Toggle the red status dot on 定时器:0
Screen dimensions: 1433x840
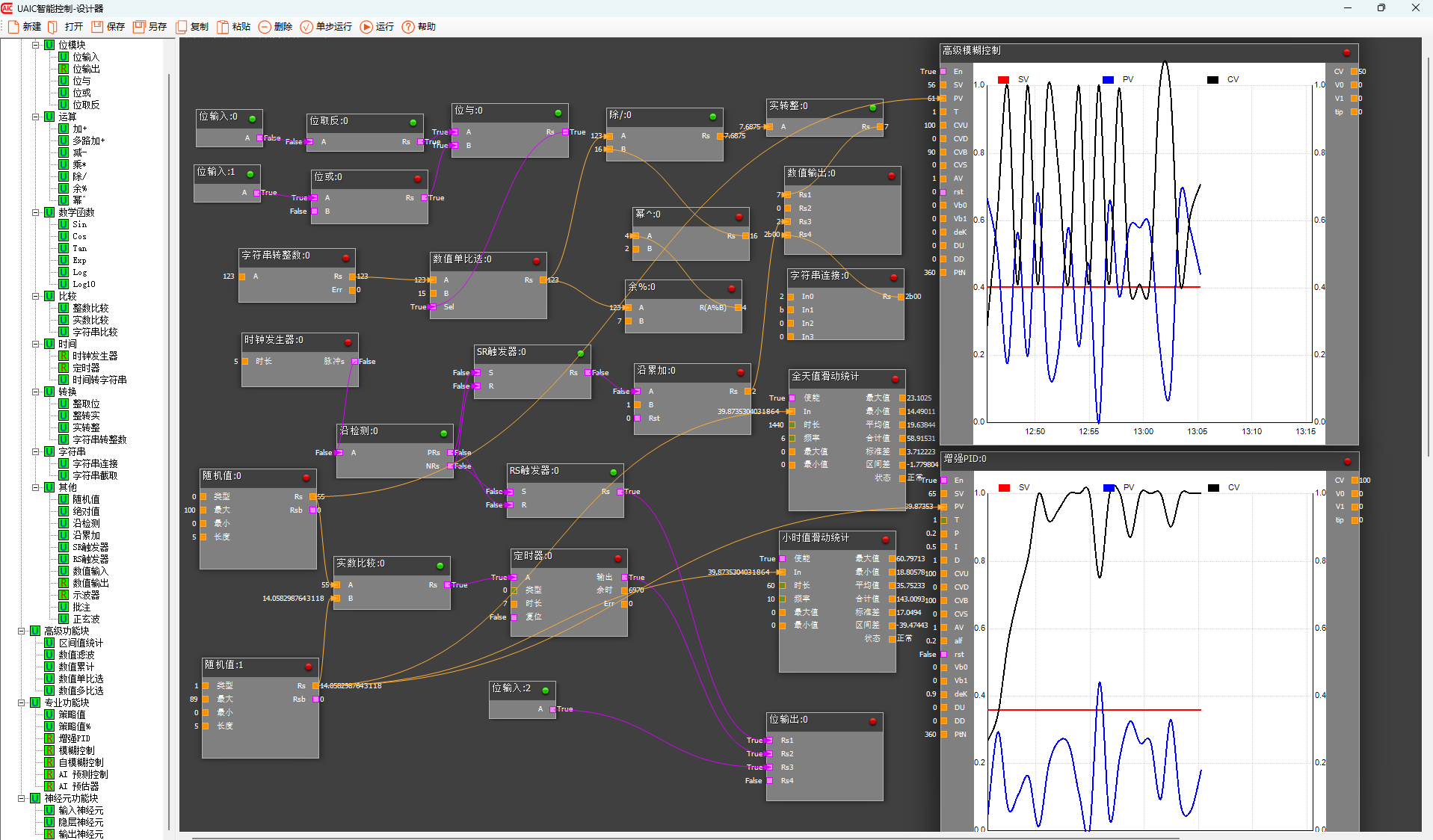[617, 558]
